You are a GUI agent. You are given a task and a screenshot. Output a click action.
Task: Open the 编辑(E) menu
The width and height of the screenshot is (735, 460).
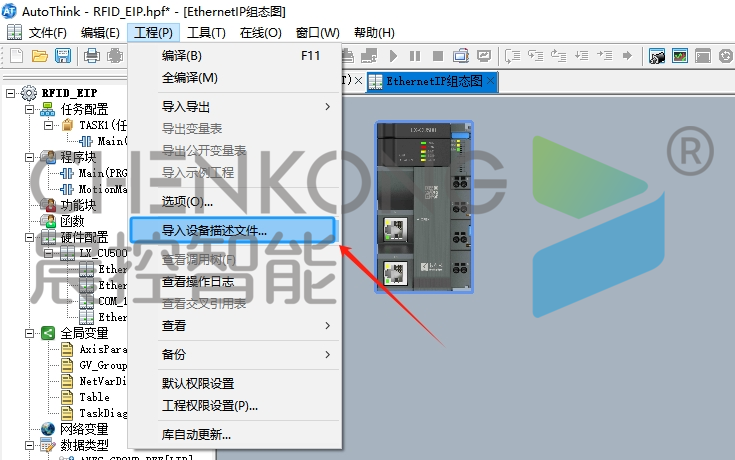coord(100,33)
